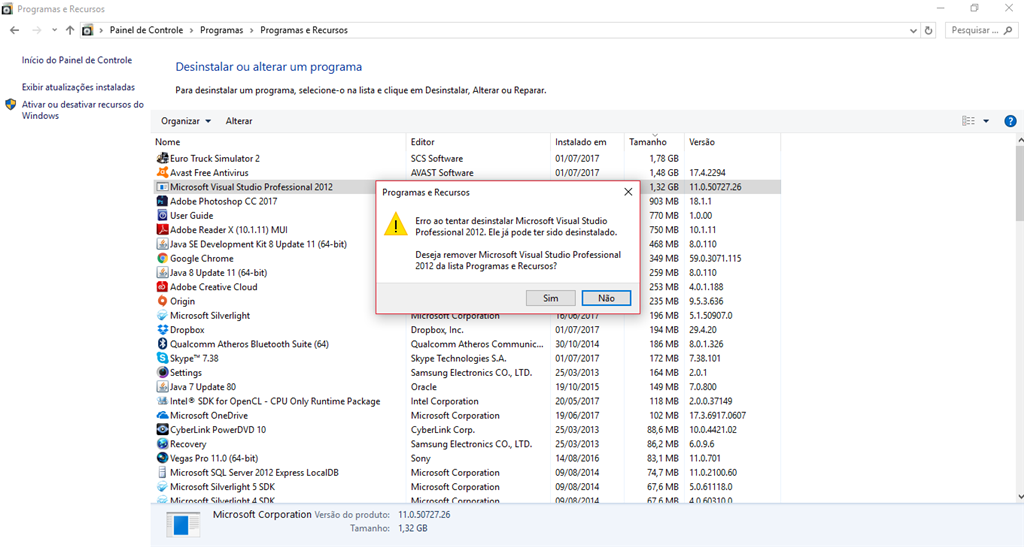Click the refresh icon beside address bar

928,30
